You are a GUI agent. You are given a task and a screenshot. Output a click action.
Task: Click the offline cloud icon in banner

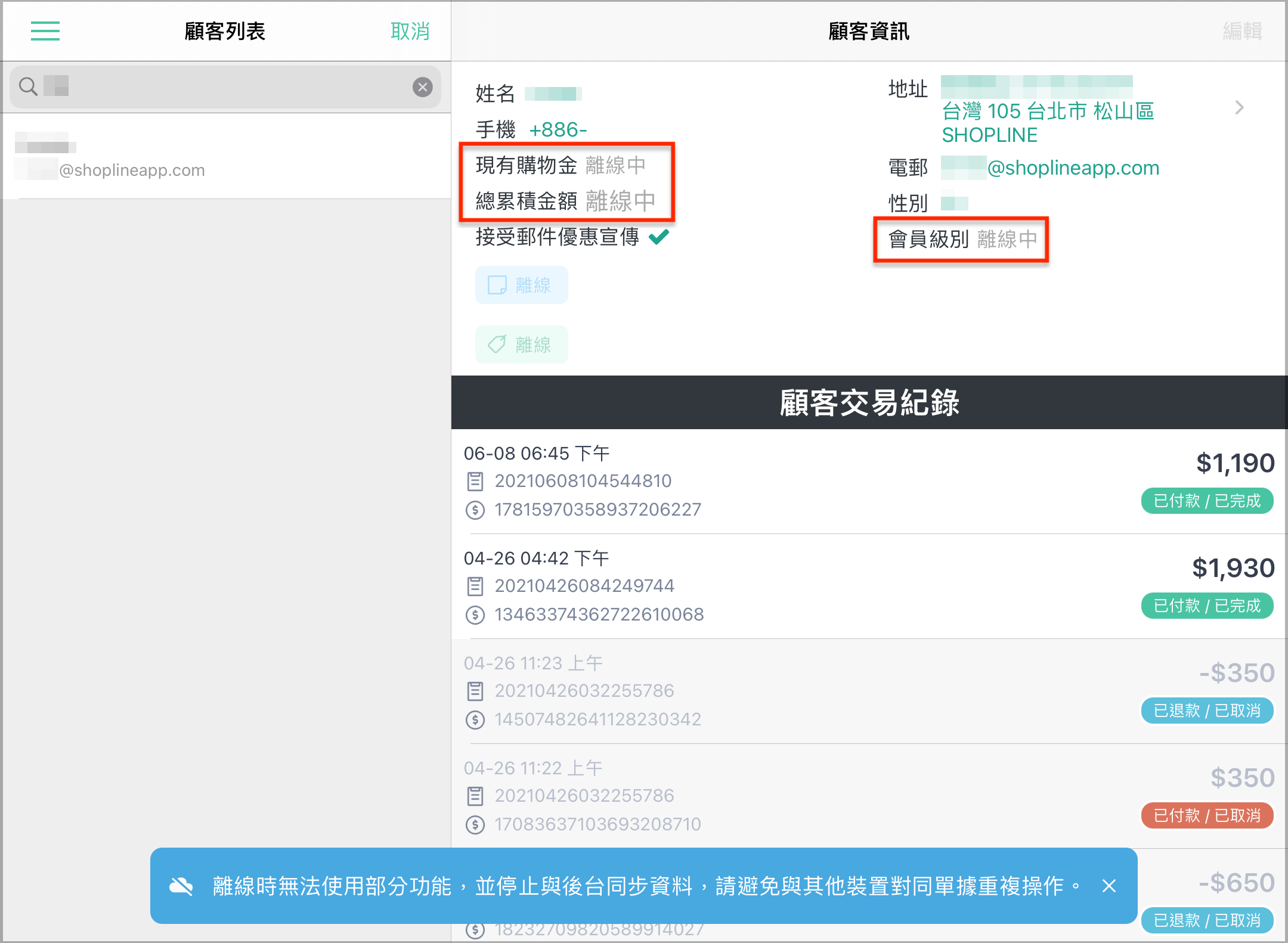click(181, 886)
